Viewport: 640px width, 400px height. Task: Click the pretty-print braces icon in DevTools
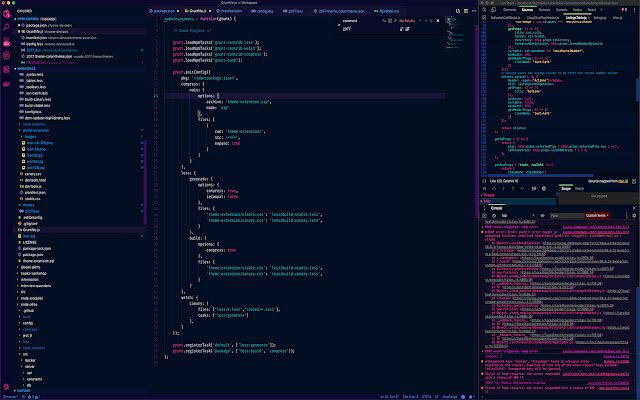[x=484, y=181]
